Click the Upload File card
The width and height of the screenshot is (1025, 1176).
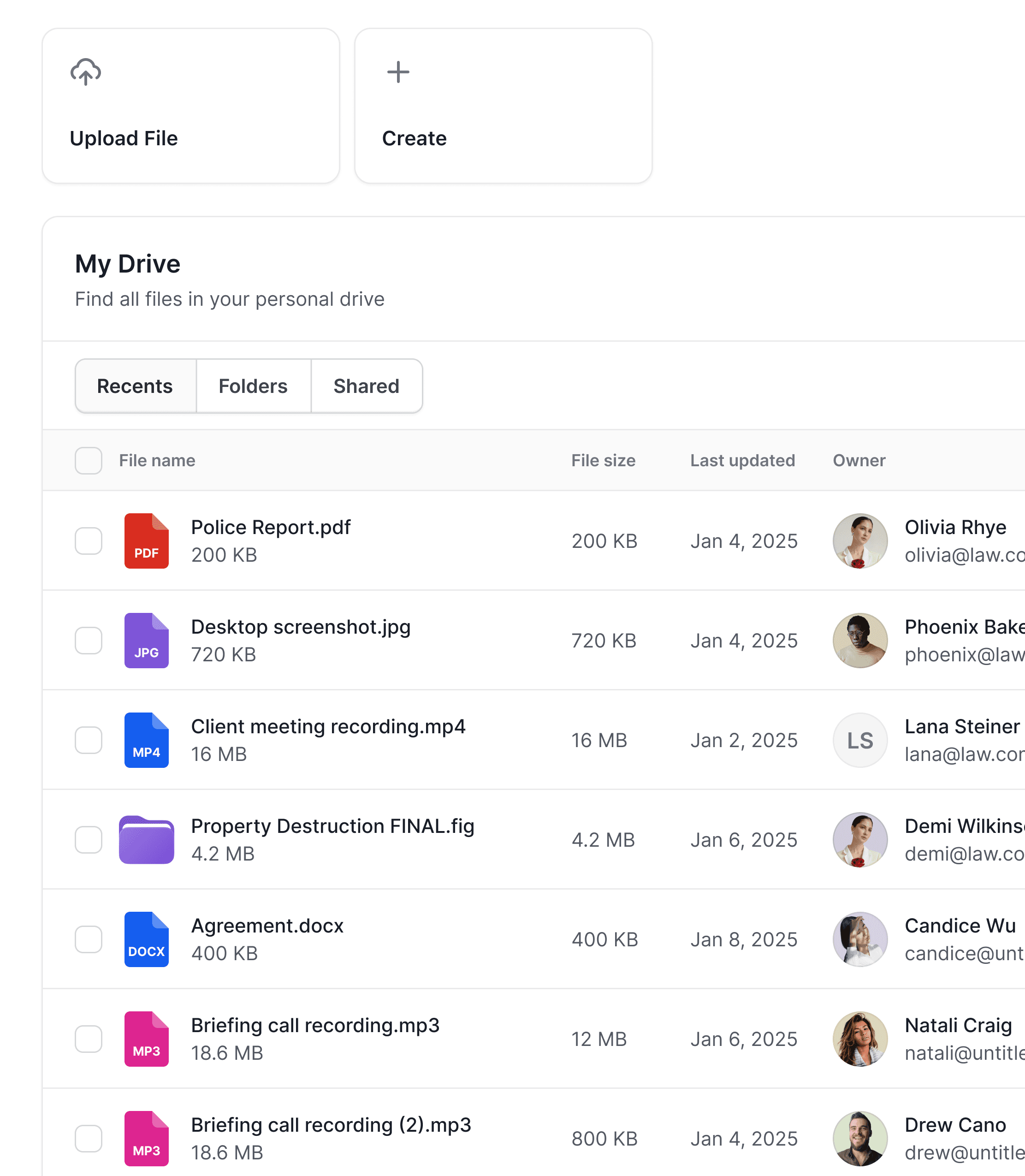coord(191,106)
